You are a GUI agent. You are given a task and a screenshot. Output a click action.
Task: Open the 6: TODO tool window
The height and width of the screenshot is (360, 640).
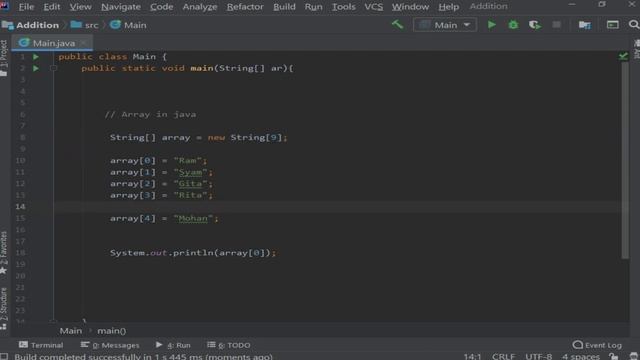click(229, 345)
